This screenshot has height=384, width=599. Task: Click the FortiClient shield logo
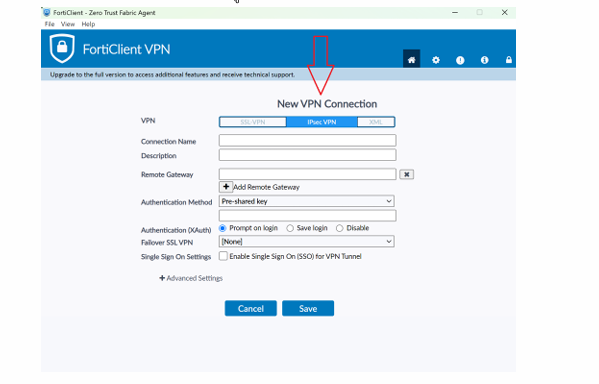tap(62, 49)
